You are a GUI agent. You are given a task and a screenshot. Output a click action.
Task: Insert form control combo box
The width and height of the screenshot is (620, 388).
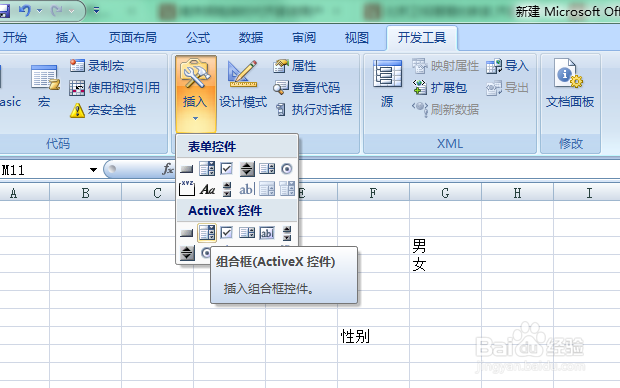tap(207, 169)
